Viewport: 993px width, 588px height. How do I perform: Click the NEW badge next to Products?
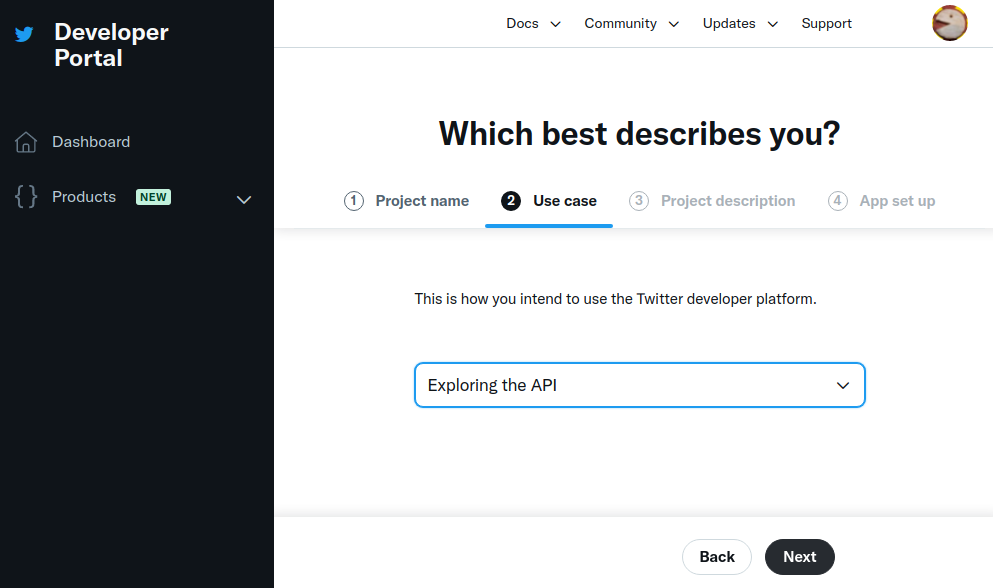pyautogui.click(x=152, y=196)
